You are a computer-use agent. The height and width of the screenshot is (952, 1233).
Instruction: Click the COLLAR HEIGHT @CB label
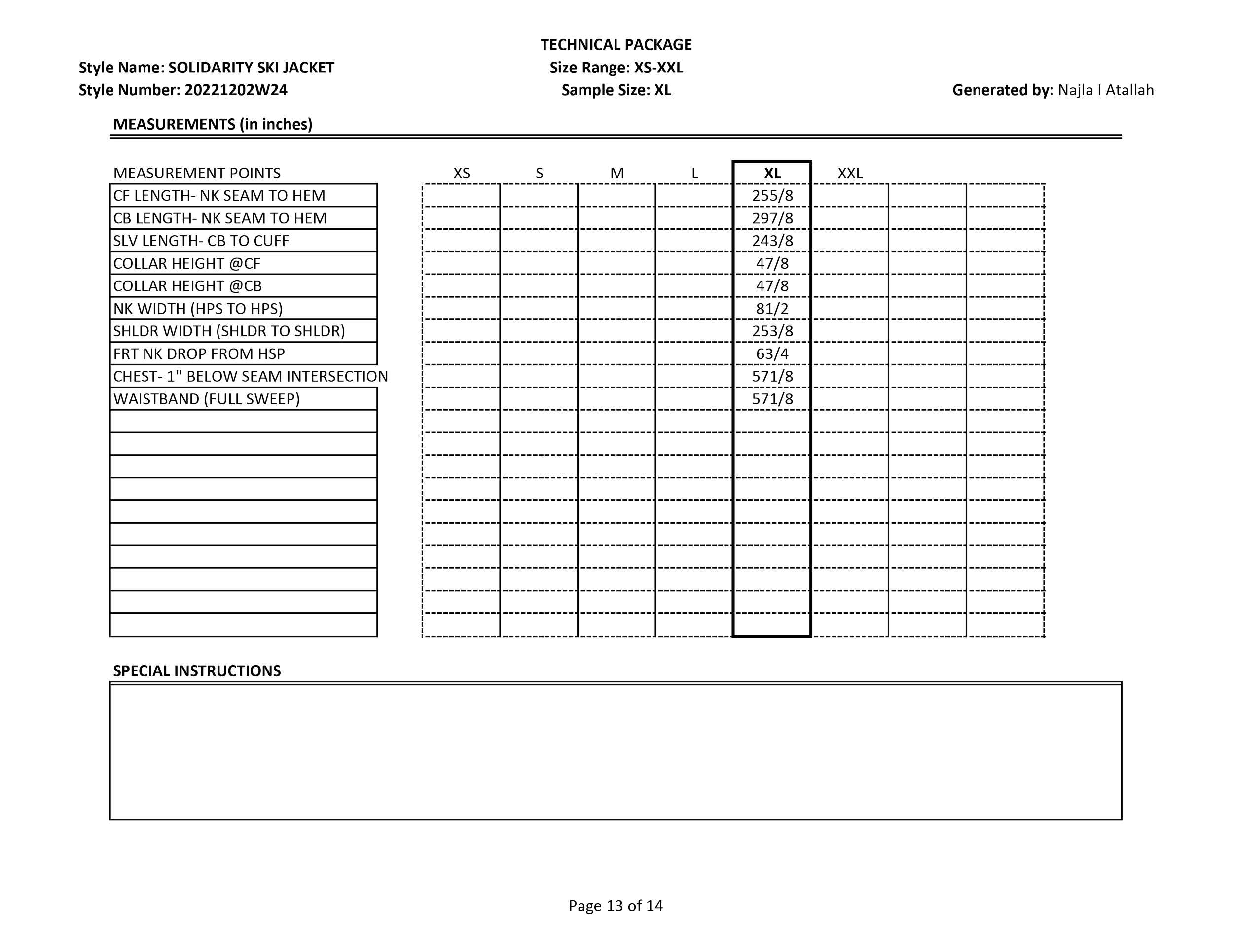point(188,286)
